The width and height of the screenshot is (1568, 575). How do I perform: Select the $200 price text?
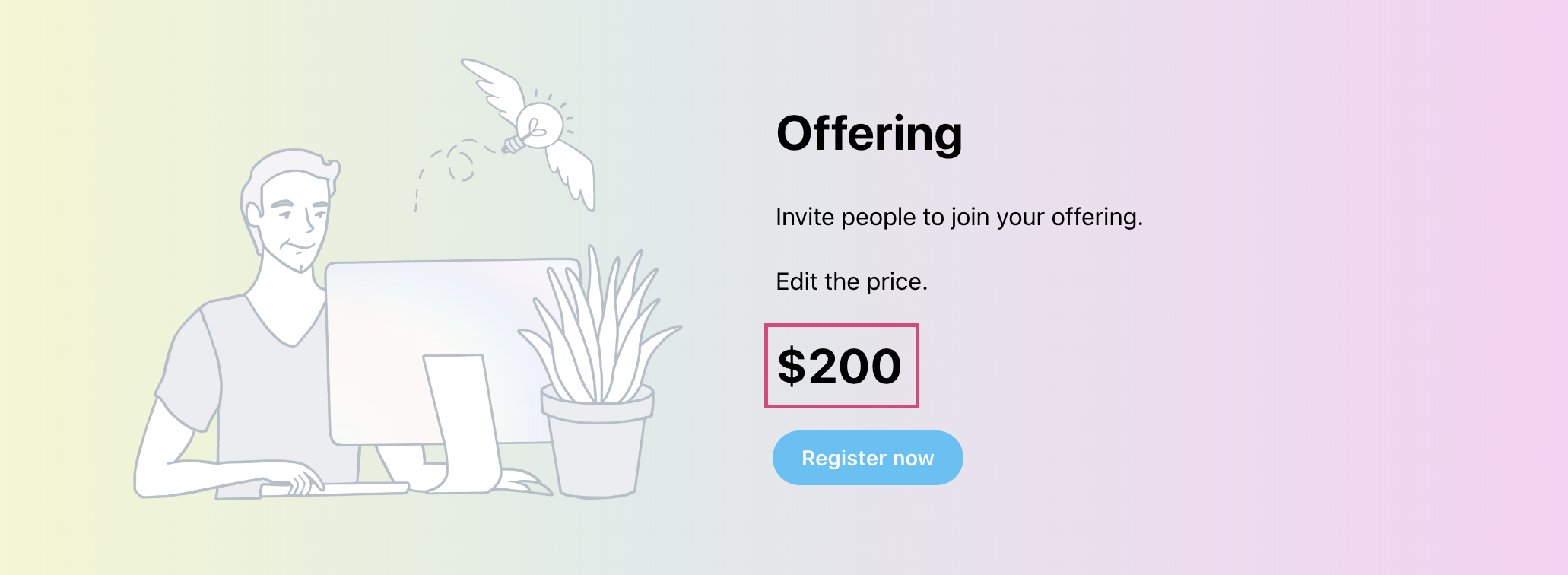click(840, 366)
